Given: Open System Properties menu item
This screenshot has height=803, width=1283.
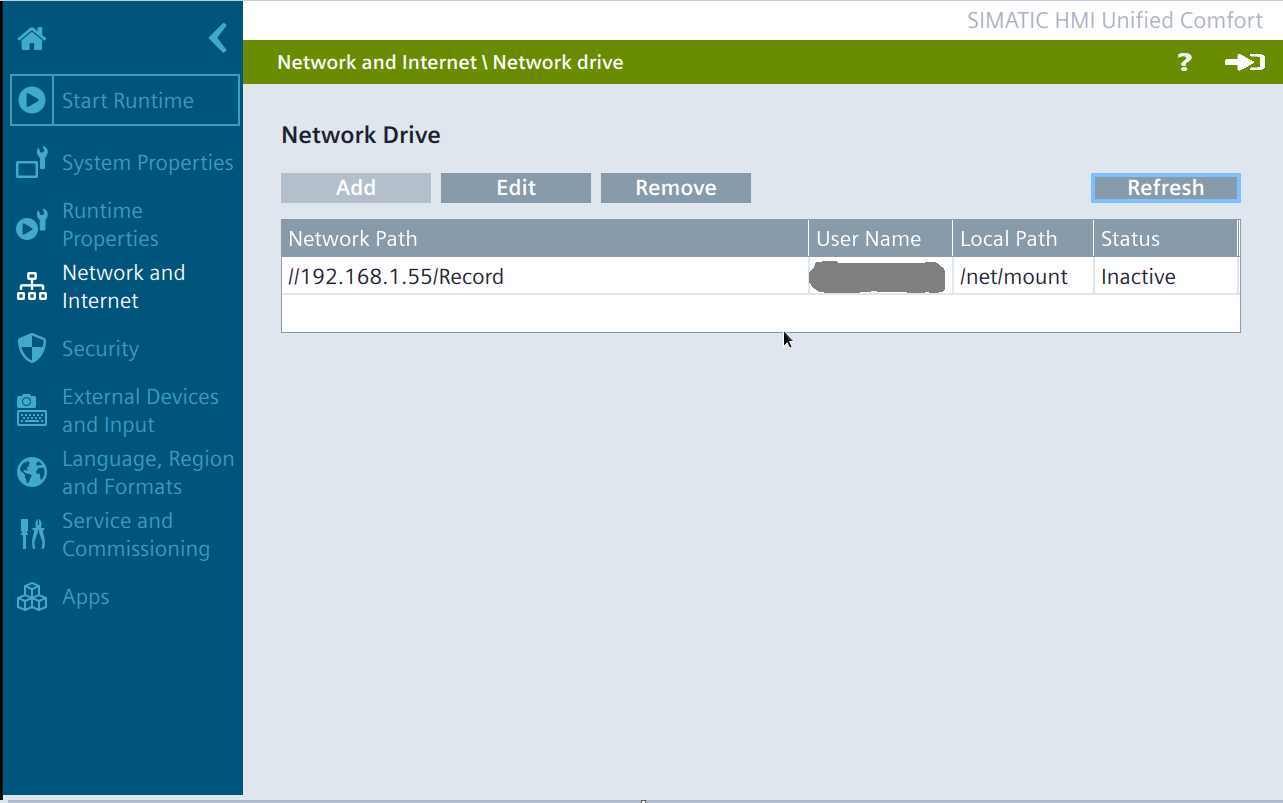Looking at the screenshot, I should (148, 163).
